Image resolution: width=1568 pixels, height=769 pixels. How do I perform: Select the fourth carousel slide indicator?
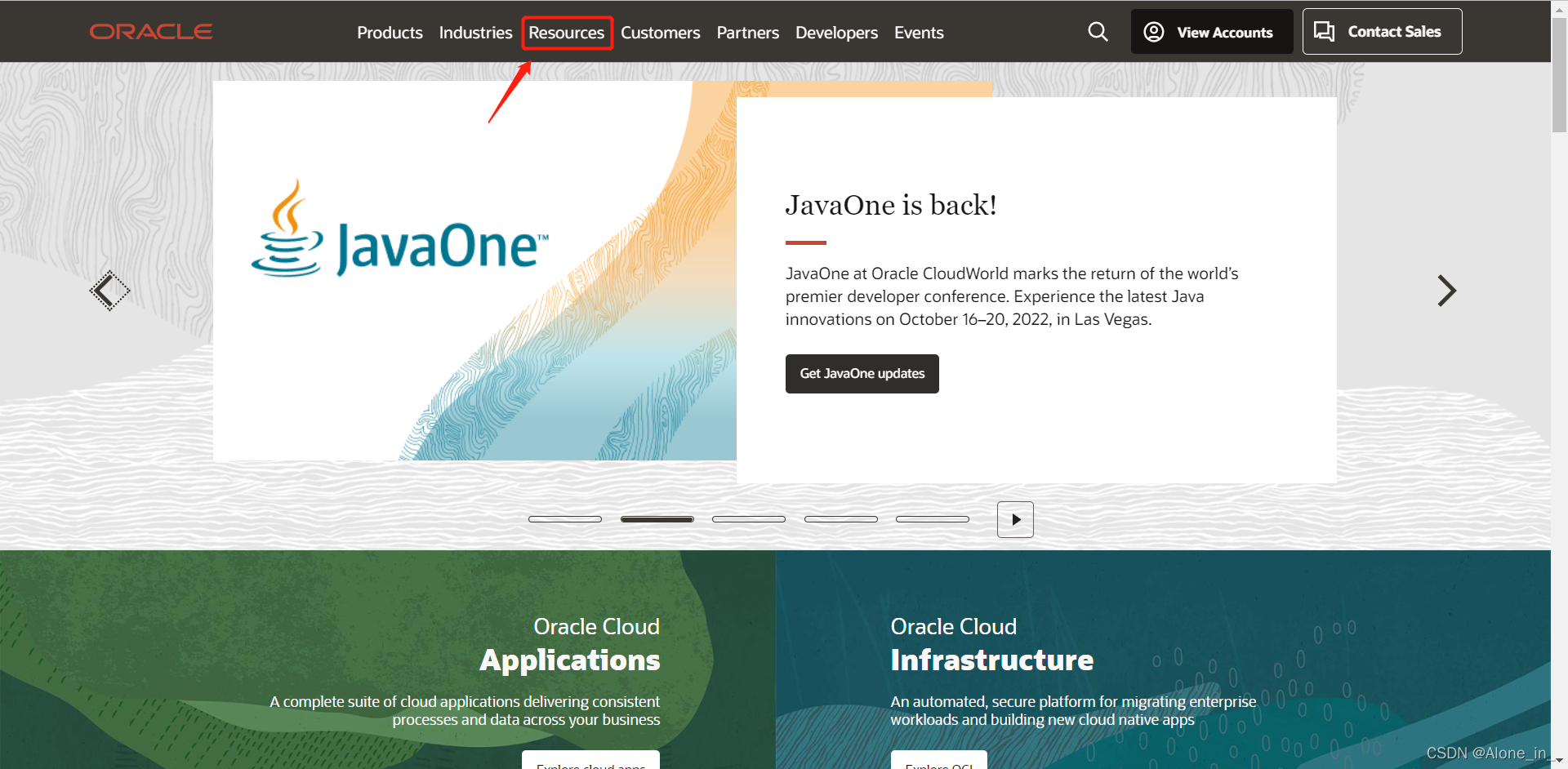[x=841, y=519]
